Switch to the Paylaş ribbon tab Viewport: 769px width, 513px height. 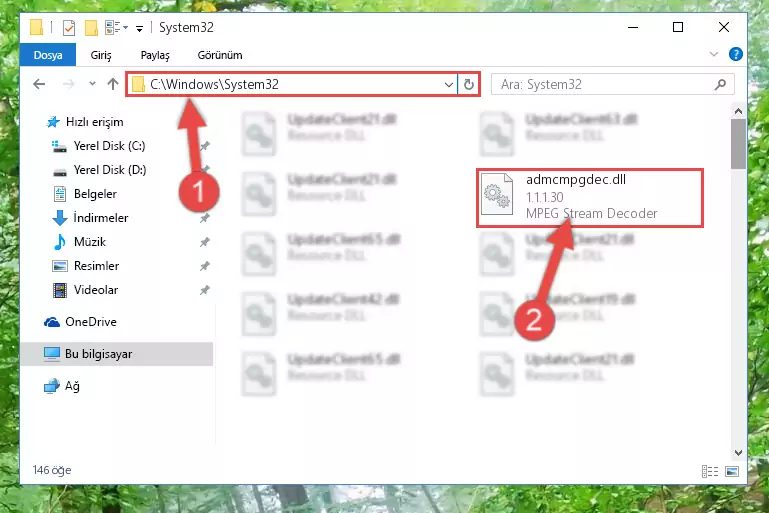click(155, 55)
